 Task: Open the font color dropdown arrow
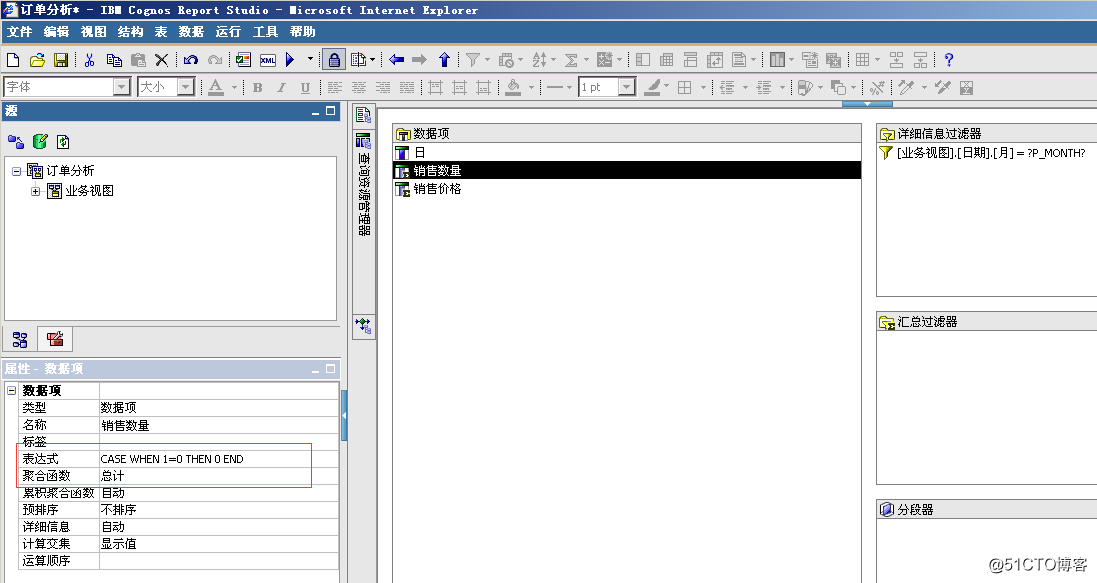(x=234, y=87)
